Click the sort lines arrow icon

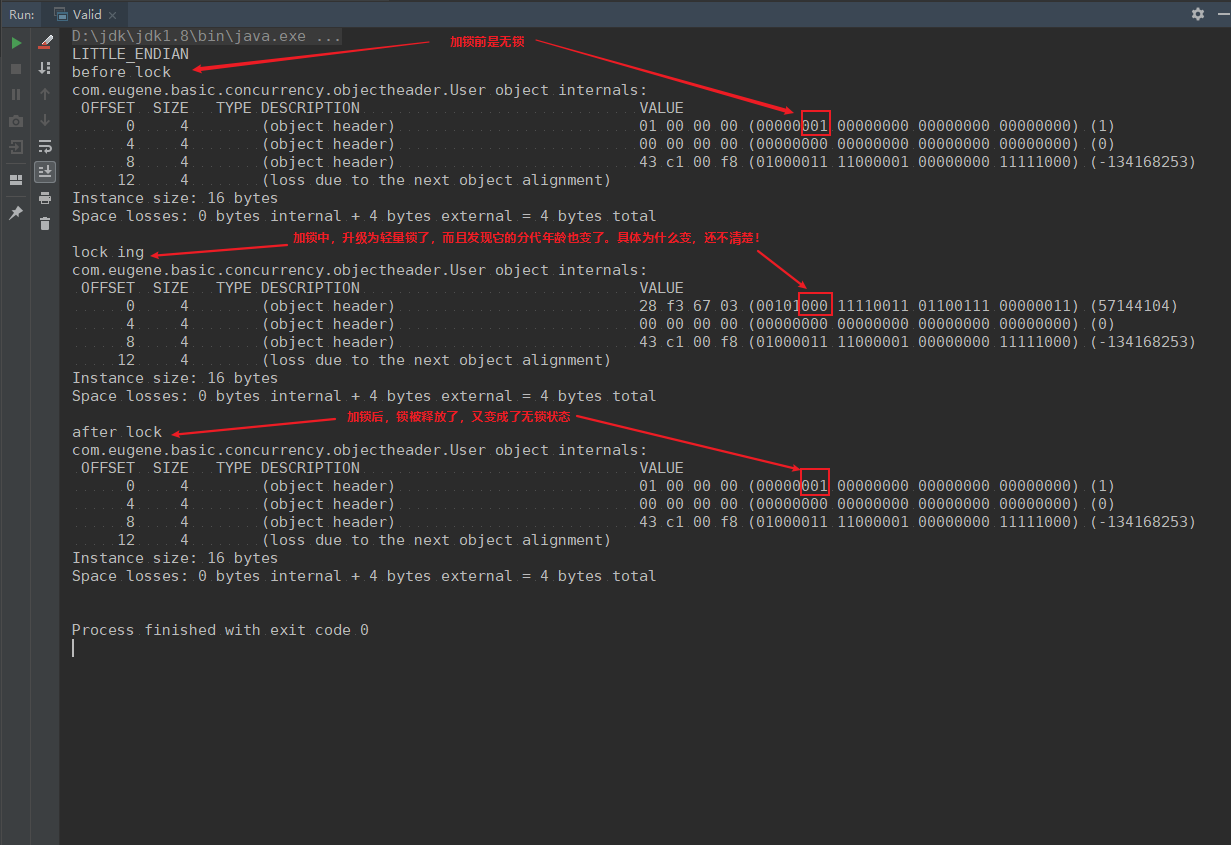[45, 68]
